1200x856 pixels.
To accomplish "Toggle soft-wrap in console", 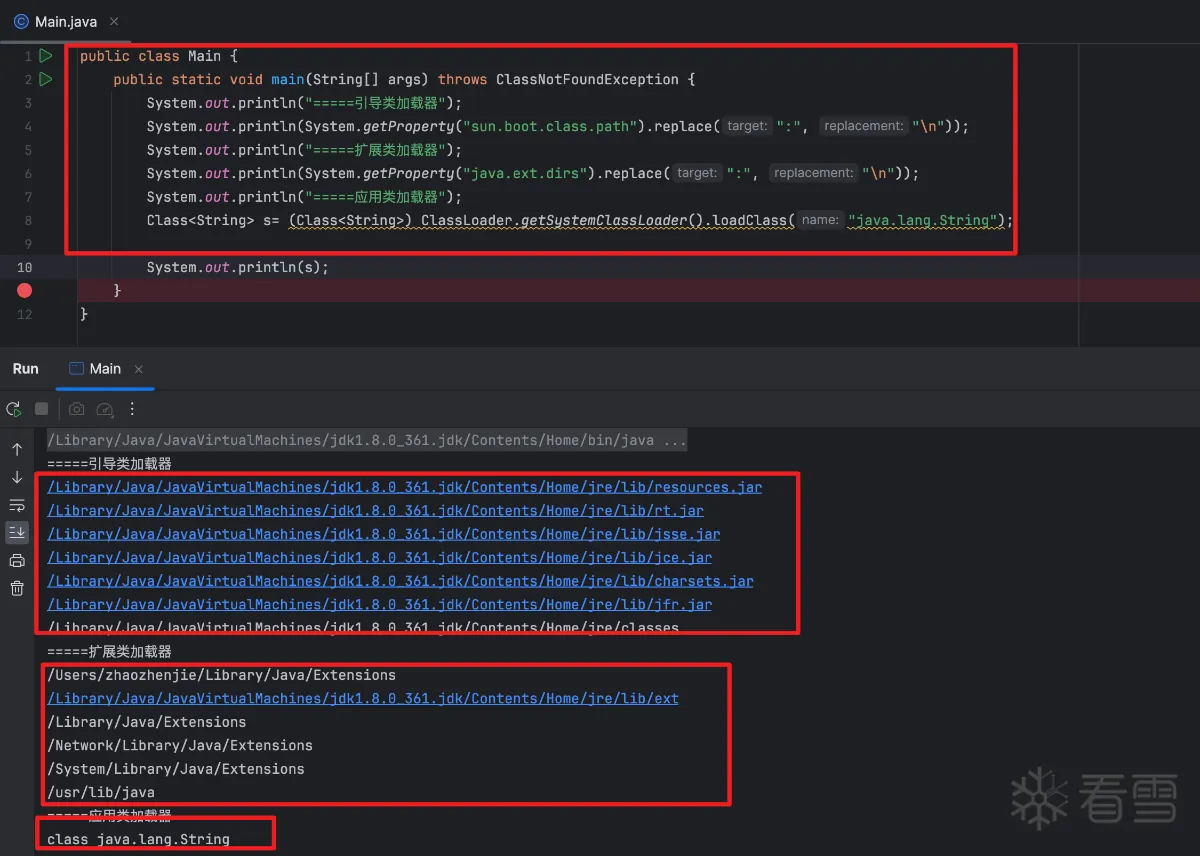I will click(17, 505).
